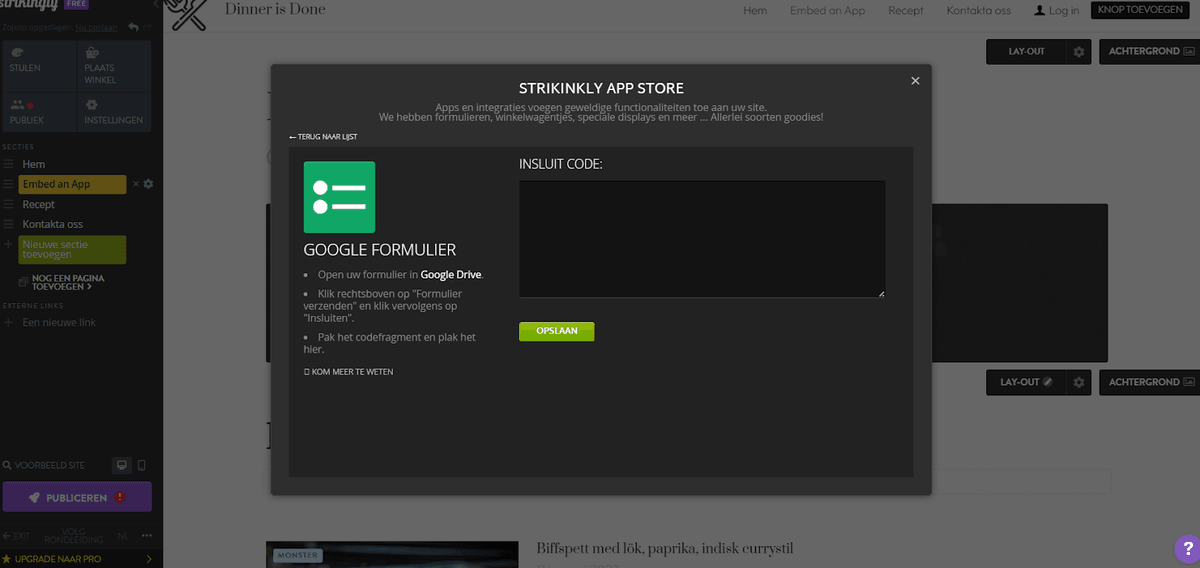Click the Google Formulier app icon

click(x=339, y=197)
